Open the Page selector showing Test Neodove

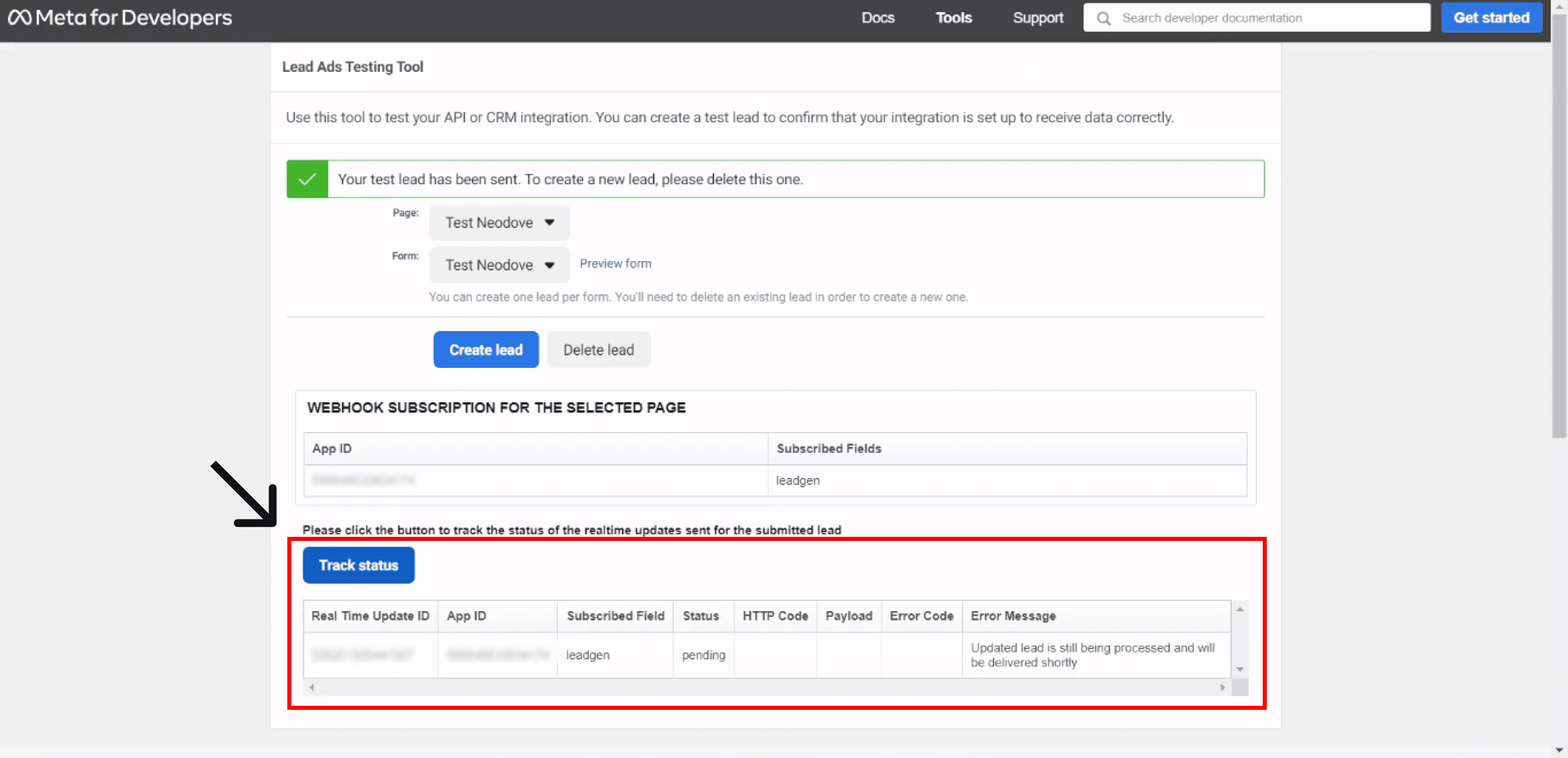point(499,222)
